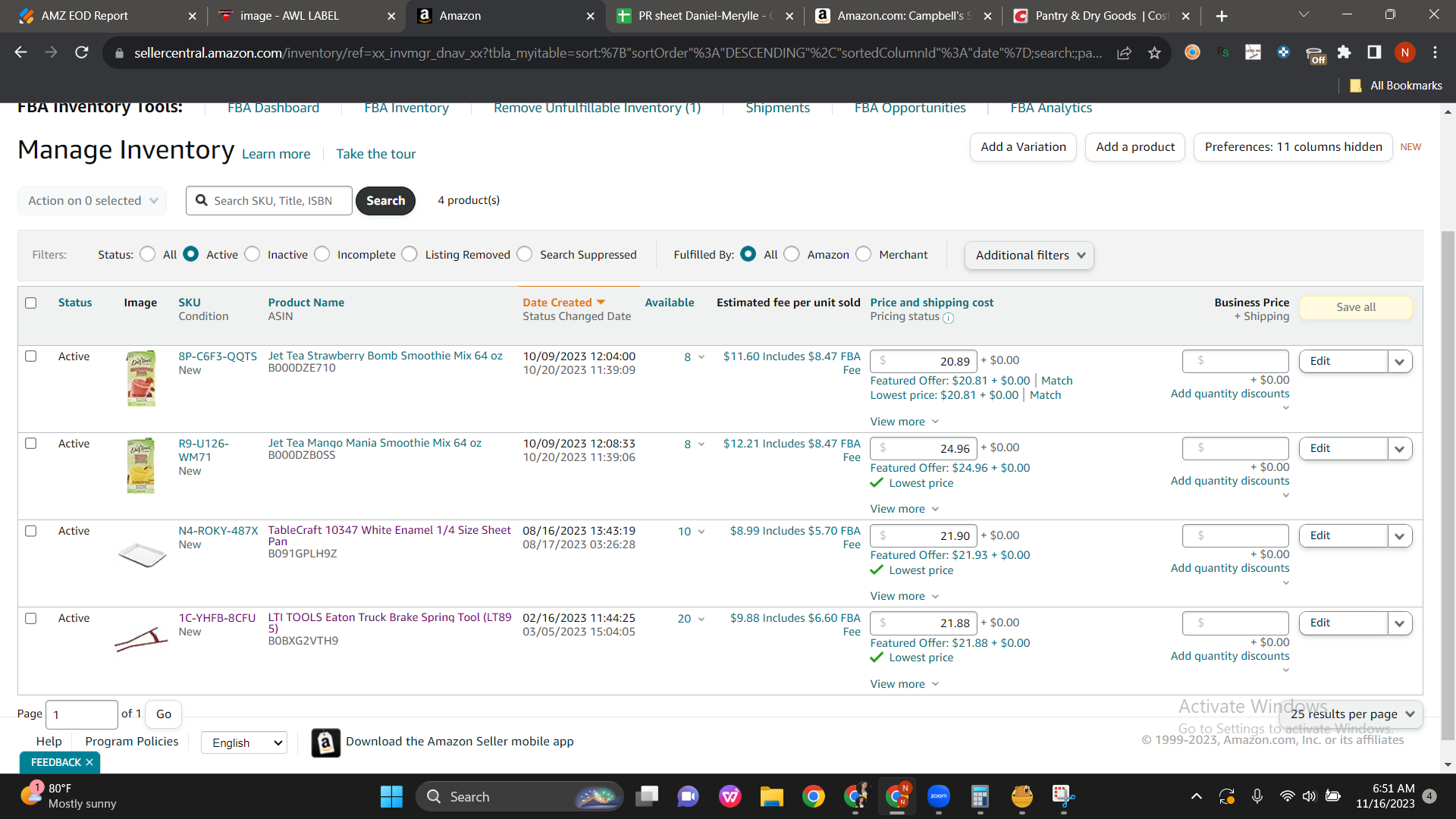This screenshot has height=819, width=1456.
Task: Reload the Seller Central page
Action: [x=81, y=52]
